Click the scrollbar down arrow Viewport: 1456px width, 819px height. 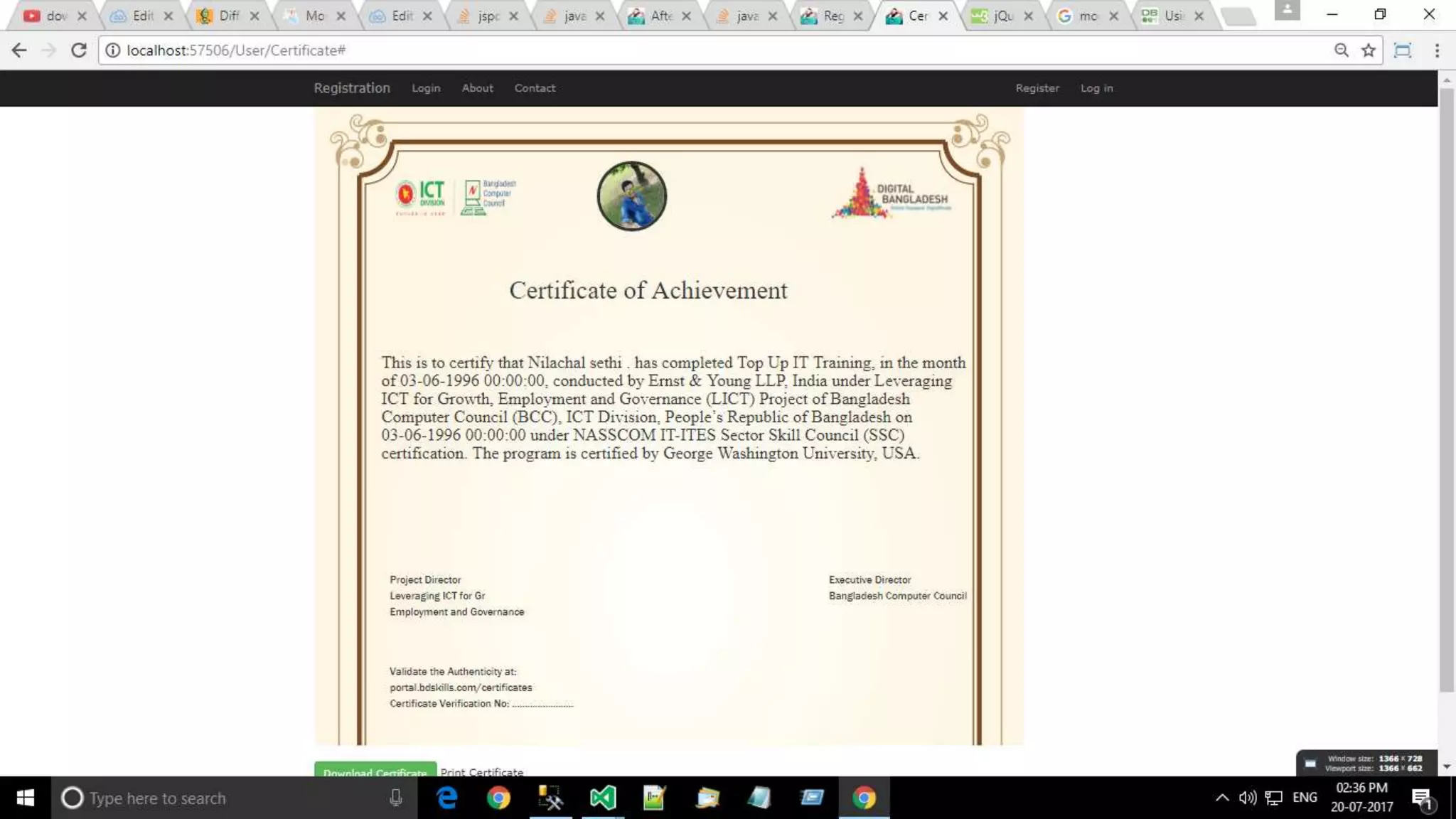(x=1446, y=767)
